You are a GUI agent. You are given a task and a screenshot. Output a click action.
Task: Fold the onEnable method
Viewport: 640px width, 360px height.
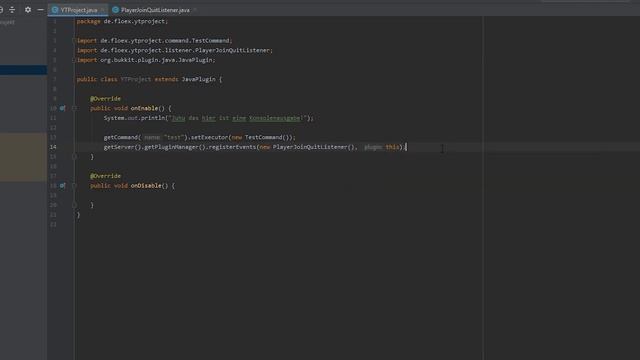coord(74,108)
